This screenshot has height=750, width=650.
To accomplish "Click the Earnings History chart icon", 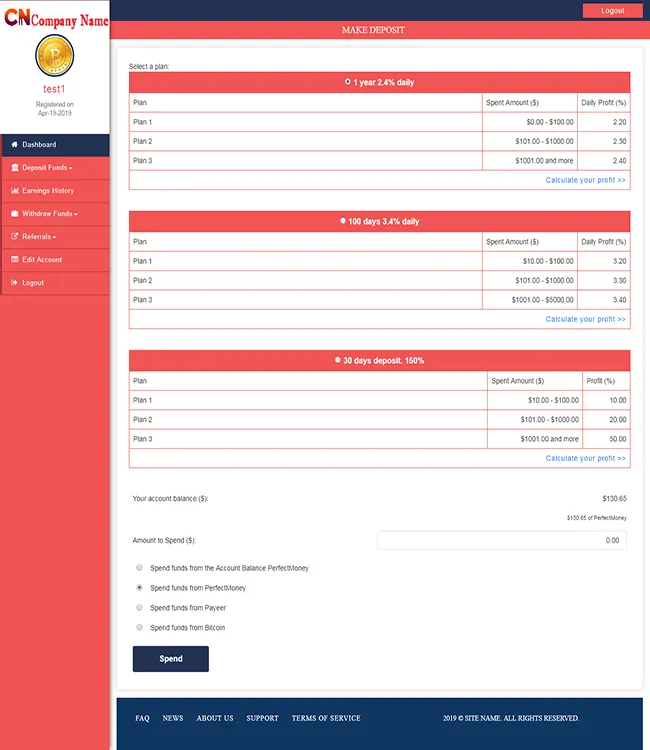I will point(14,190).
